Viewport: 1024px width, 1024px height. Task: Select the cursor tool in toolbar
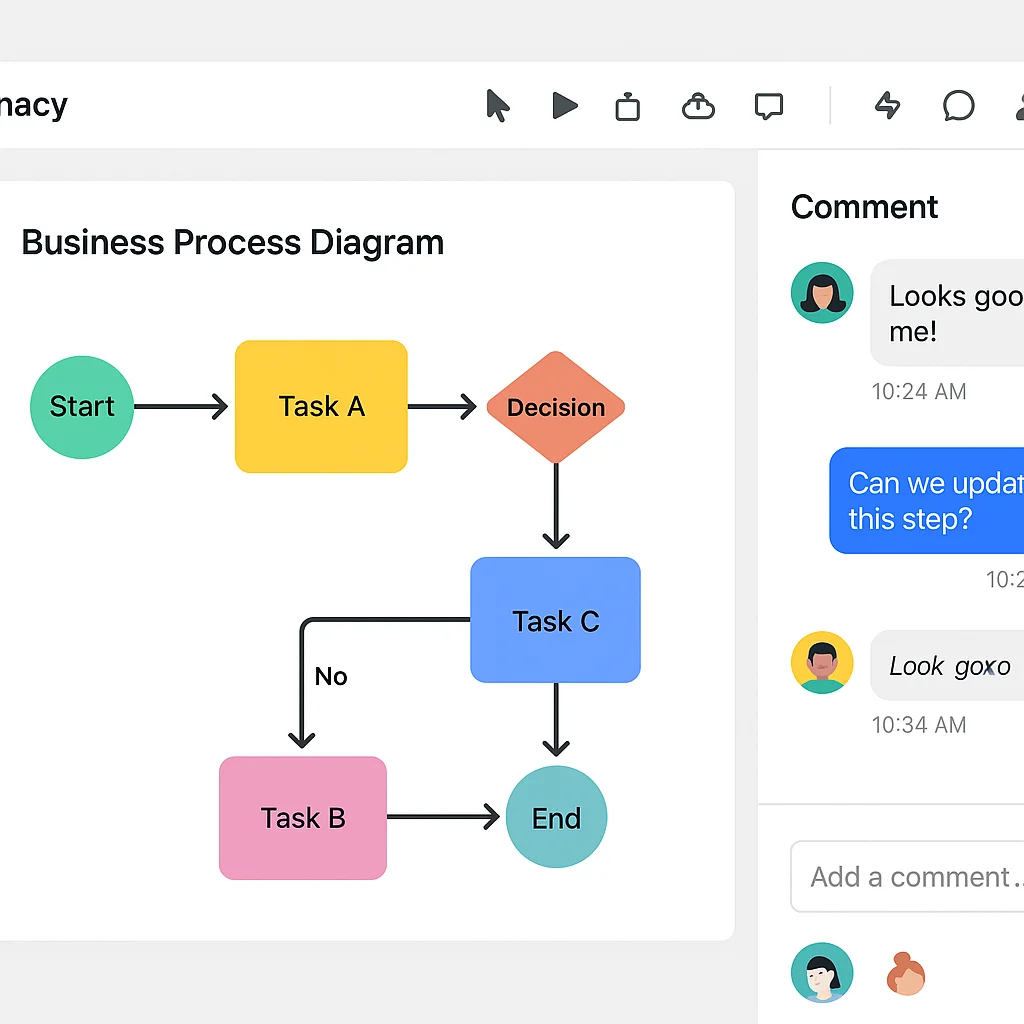tap(498, 106)
